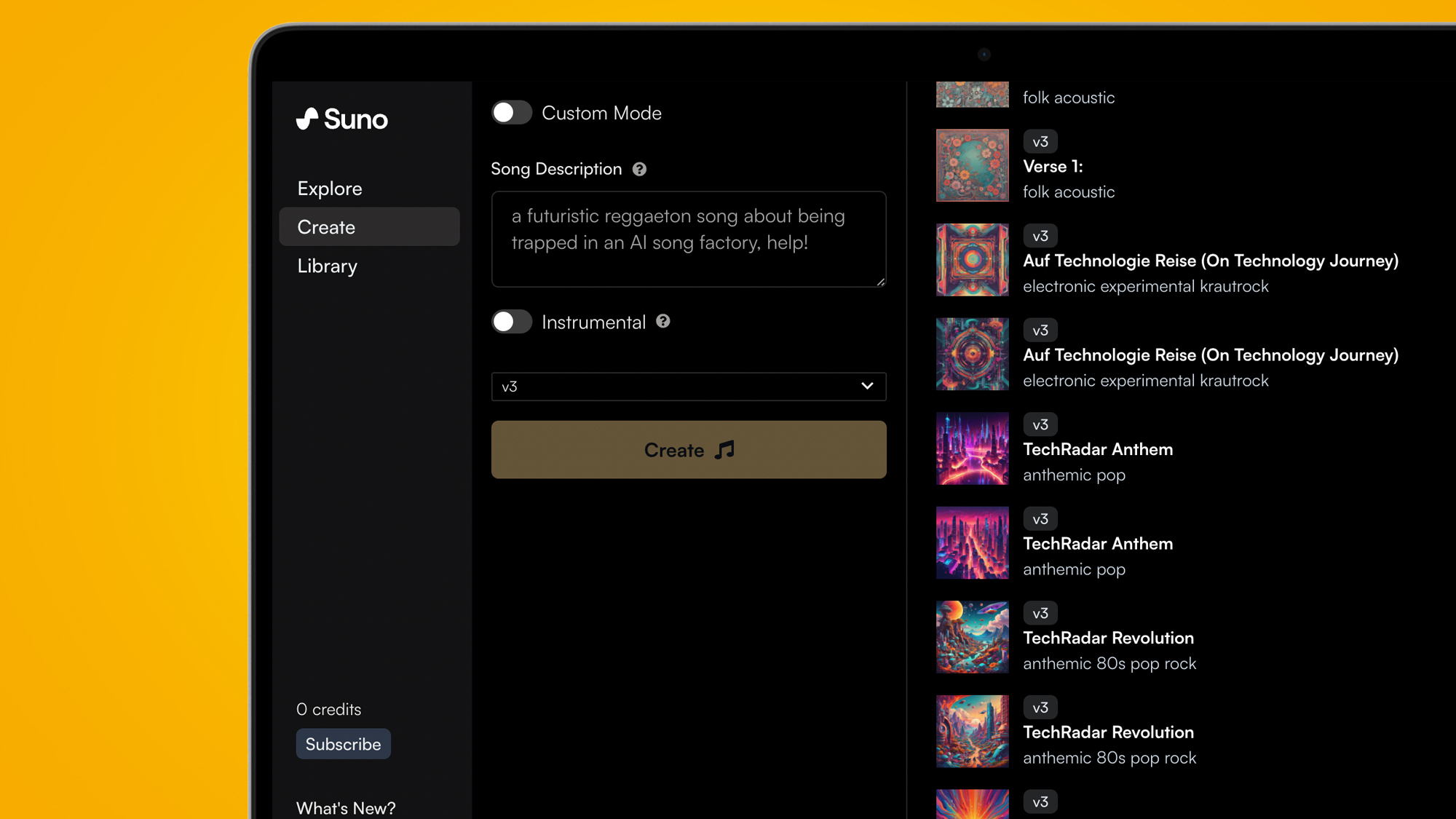Click the chevron arrow on version selector
Viewport: 1456px width, 819px height.
click(x=866, y=387)
